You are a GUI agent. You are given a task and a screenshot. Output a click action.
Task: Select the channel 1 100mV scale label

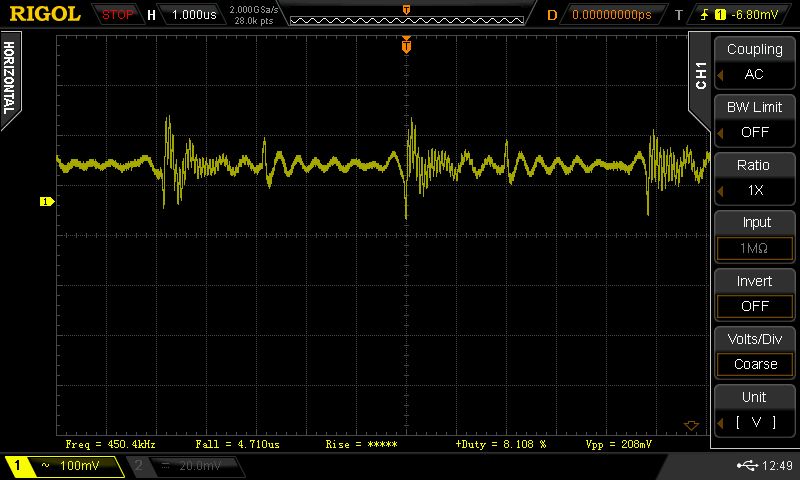click(80, 465)
